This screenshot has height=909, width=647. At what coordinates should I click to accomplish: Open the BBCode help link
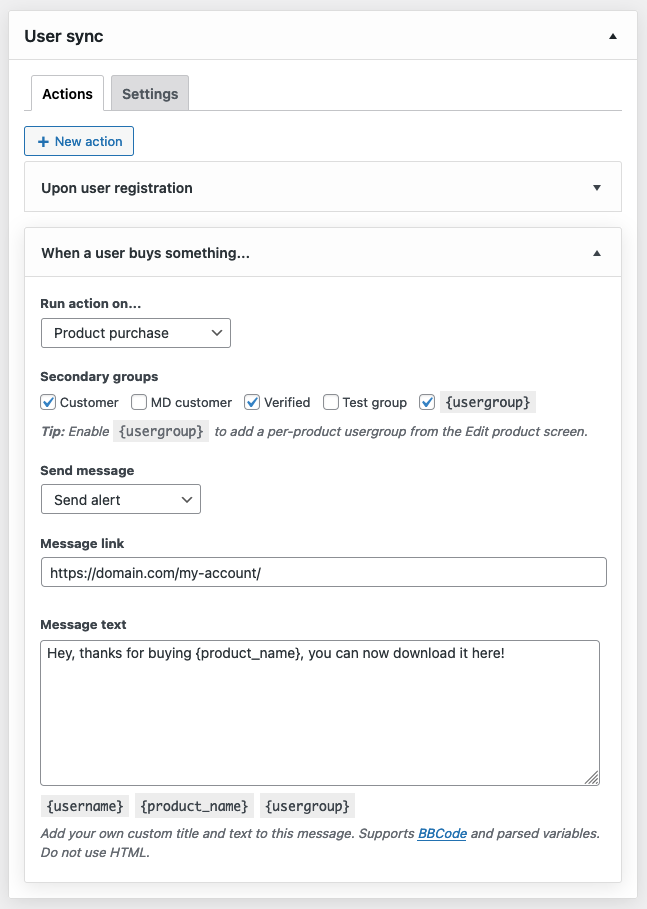click(x=442, y=833)
